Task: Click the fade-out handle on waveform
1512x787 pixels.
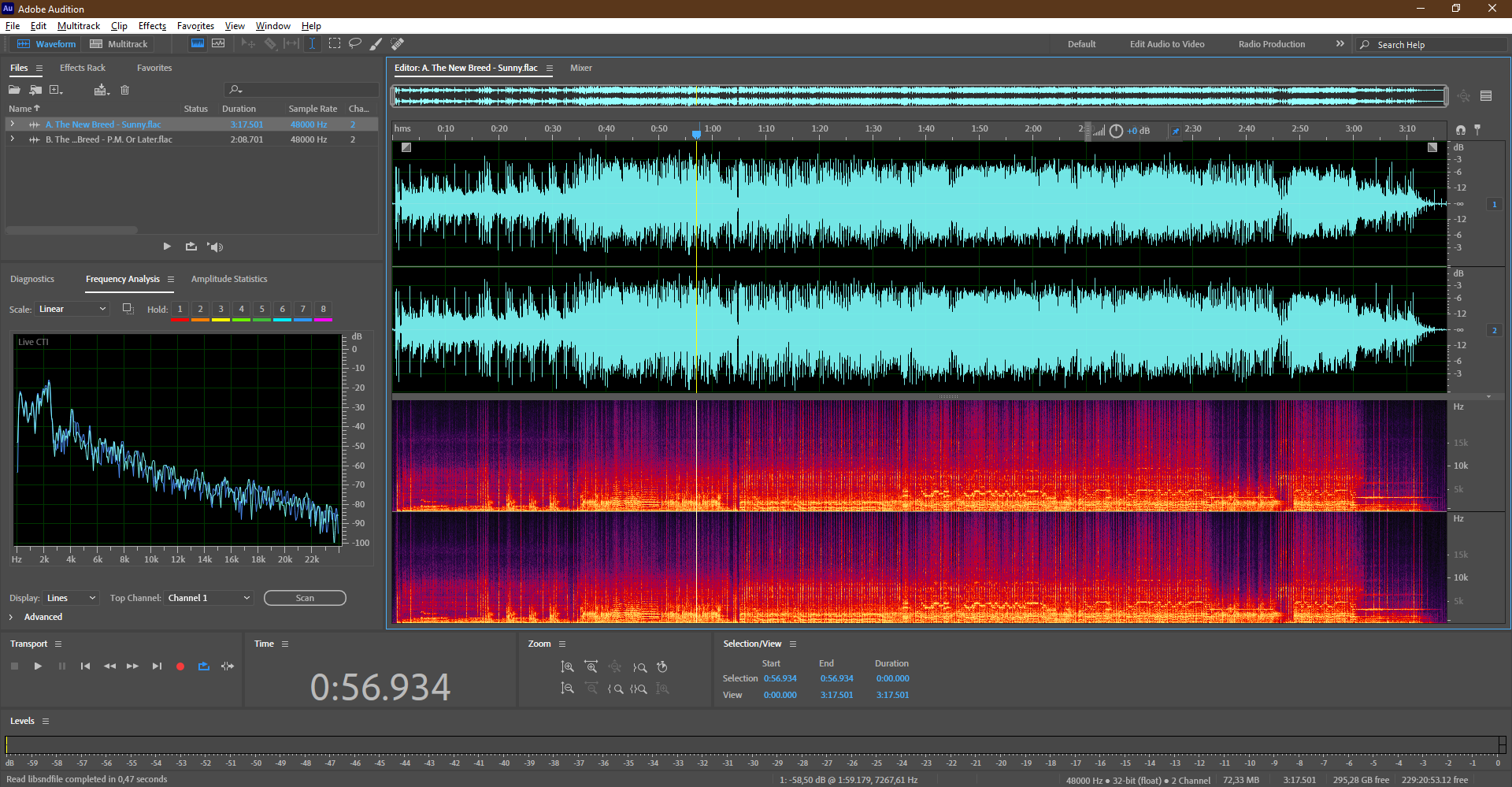Action: click(x=1432, y=147)
